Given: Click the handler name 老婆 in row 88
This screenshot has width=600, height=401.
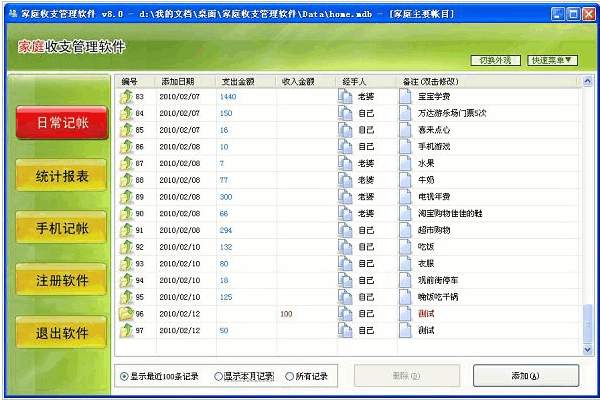Looking at the screenshot, I should tap(366, 180).
